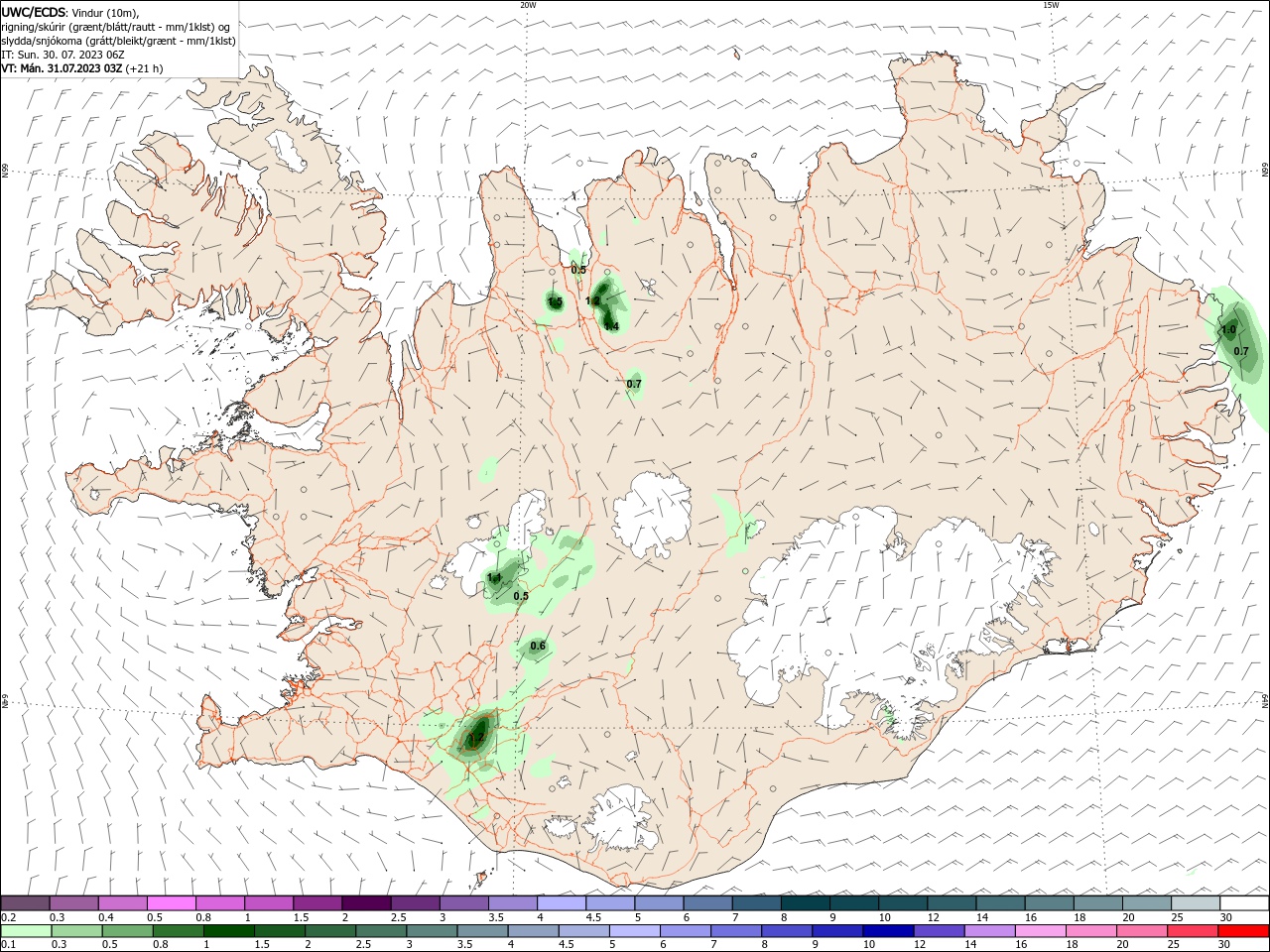Click the light pink 16 swatch in the lower legend
This screenshot has width=1270, height=952.
(1041, 931)
